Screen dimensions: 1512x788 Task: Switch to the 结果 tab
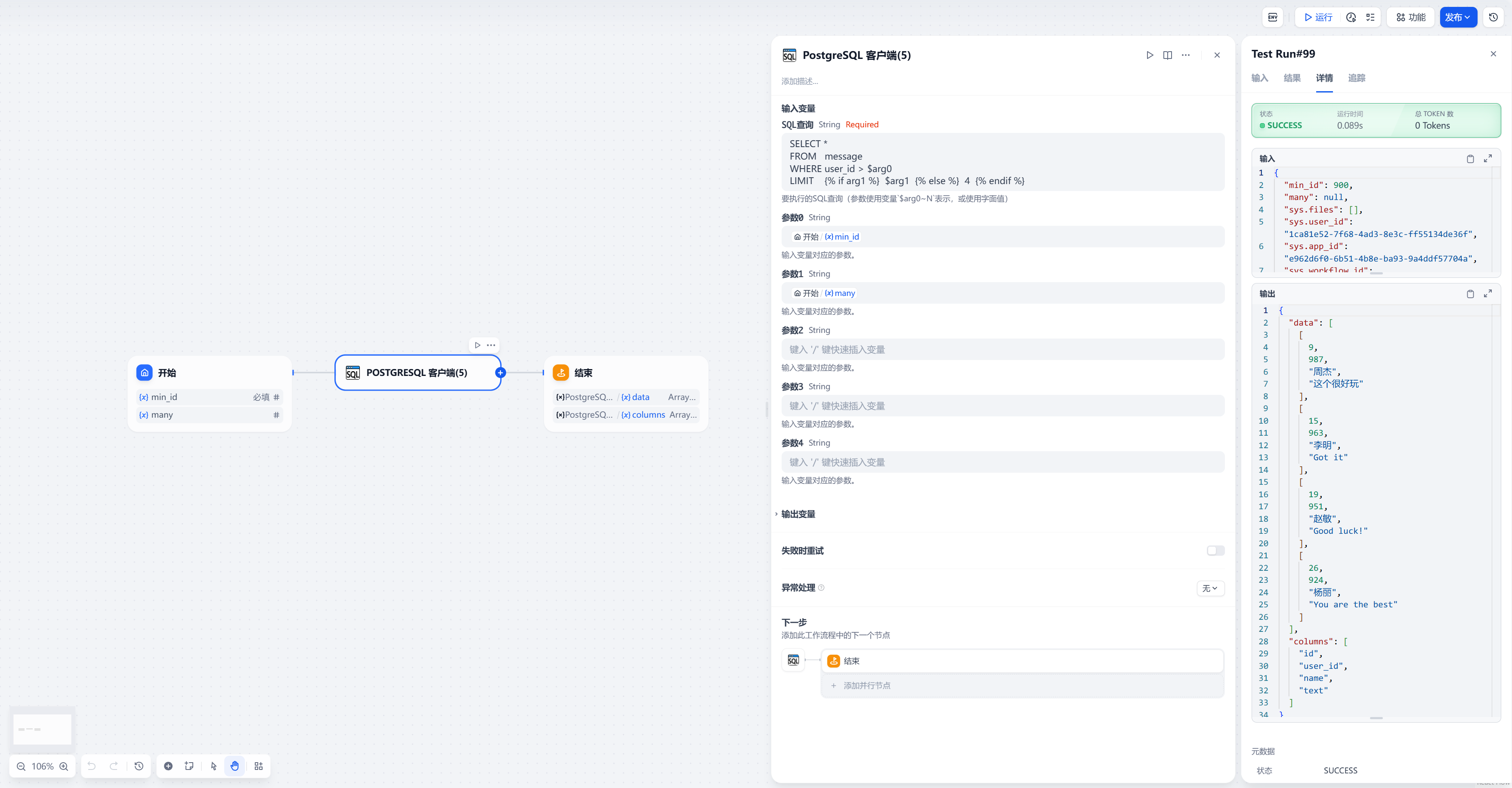pos(1292,78)
